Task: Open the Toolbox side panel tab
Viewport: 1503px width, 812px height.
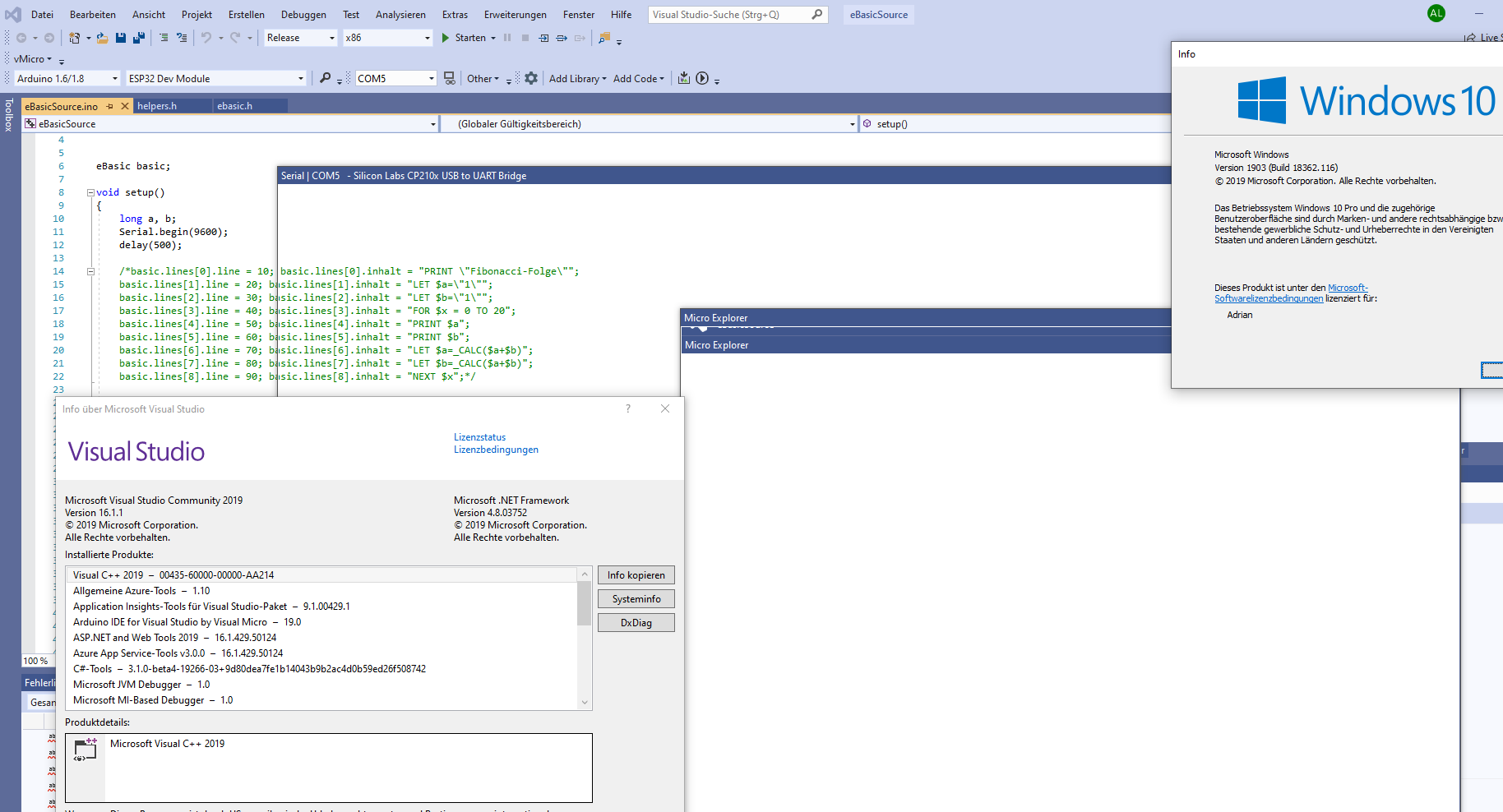Action: 9,115
